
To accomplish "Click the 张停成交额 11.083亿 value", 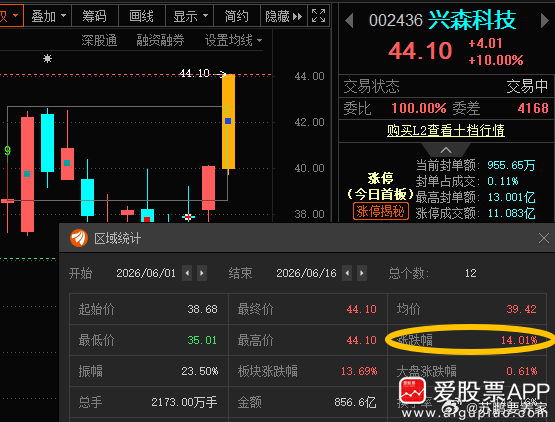I will (x=511, y=213).
